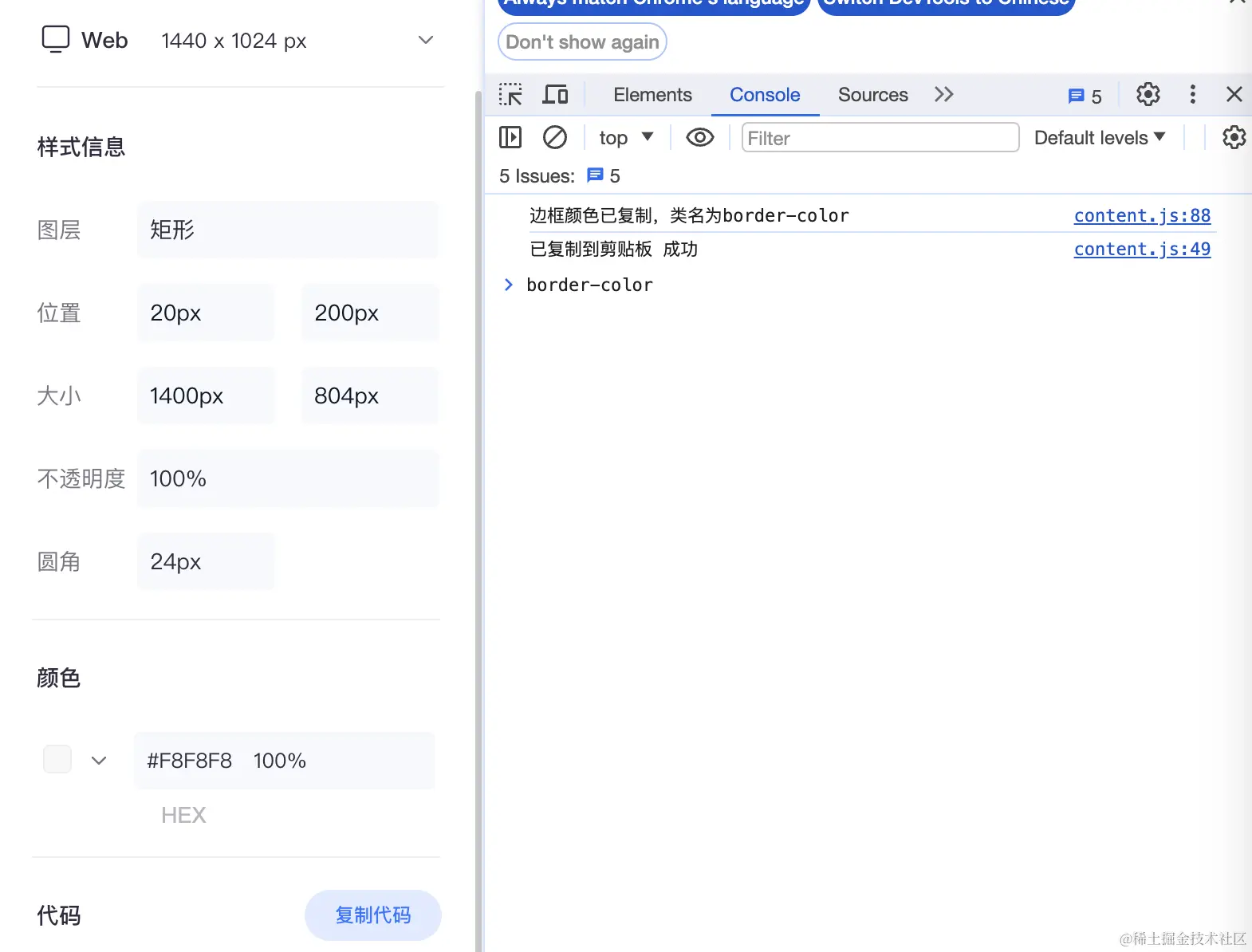Expand the color format chevron beside swatch
The height and width of the screenshot is (952, 1252).
point(99,761)
